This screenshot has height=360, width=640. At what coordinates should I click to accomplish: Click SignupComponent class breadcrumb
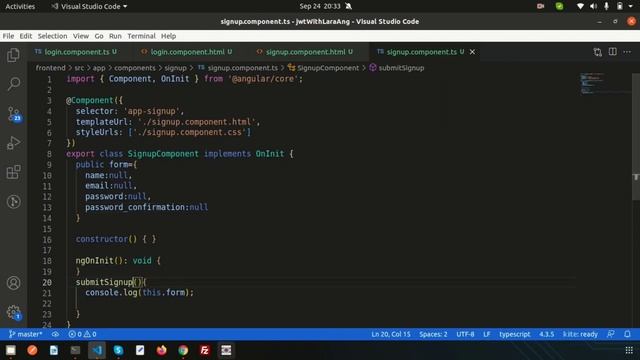click(323, 68)
